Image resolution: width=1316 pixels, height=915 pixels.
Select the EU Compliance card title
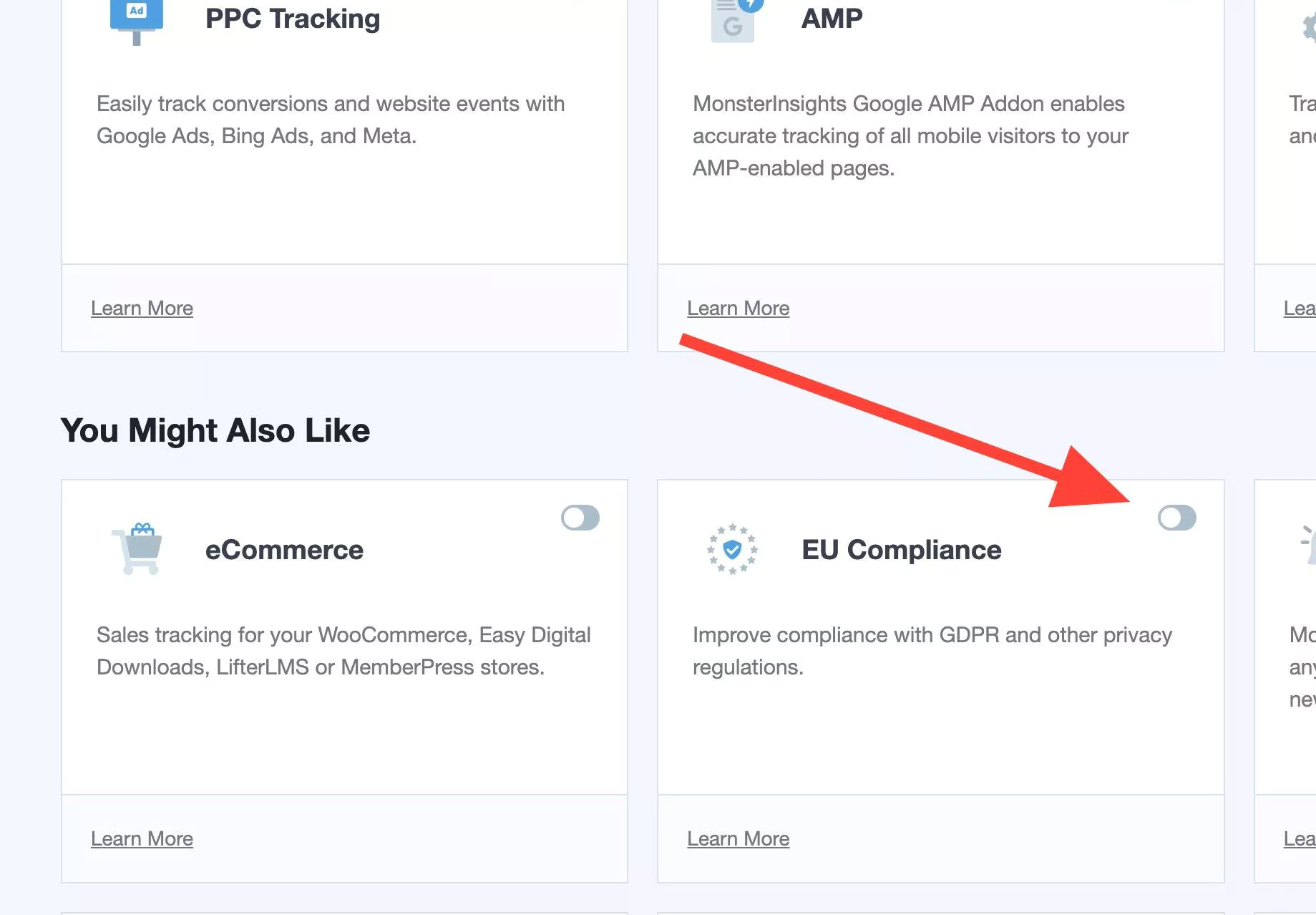[902, 550]
